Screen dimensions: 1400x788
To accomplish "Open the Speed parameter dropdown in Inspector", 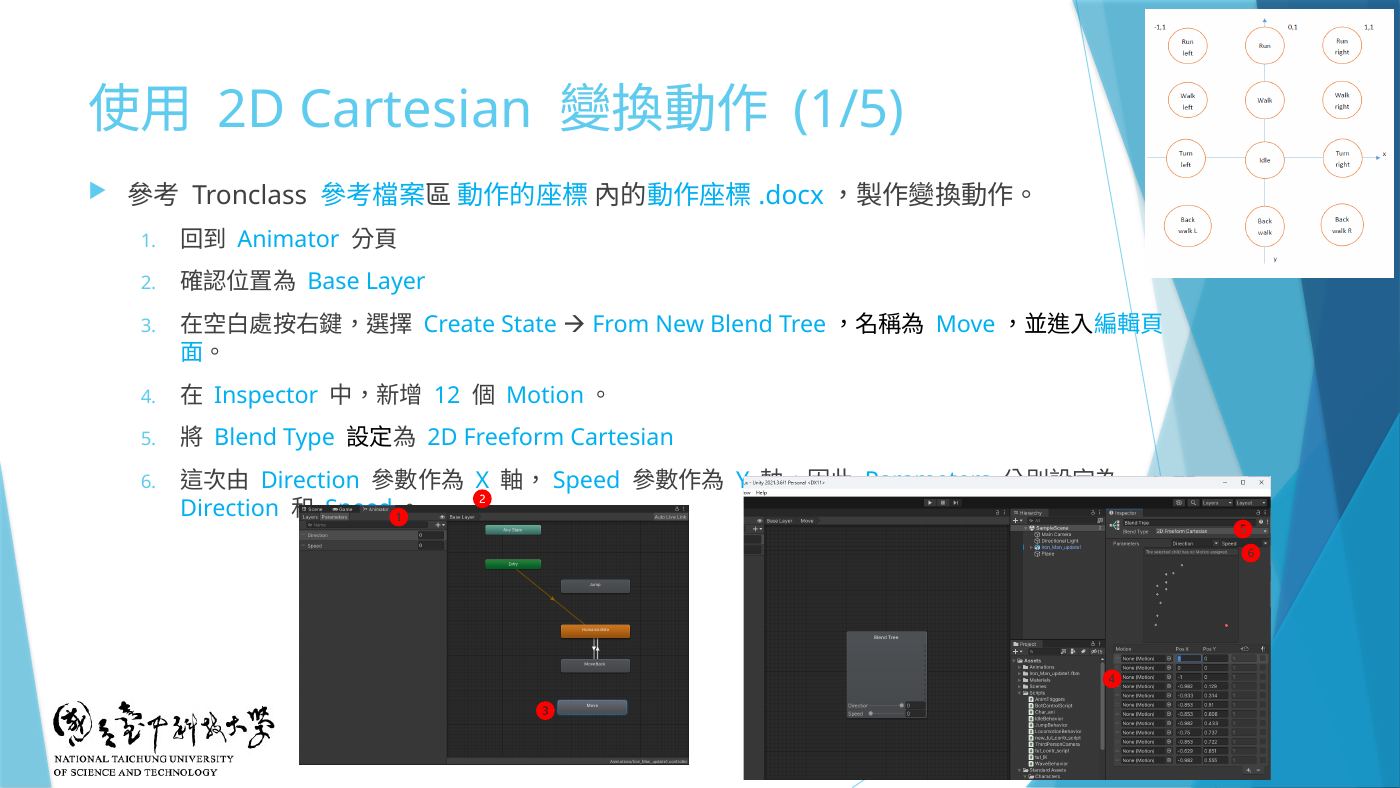I will (x=1244, y=543).
